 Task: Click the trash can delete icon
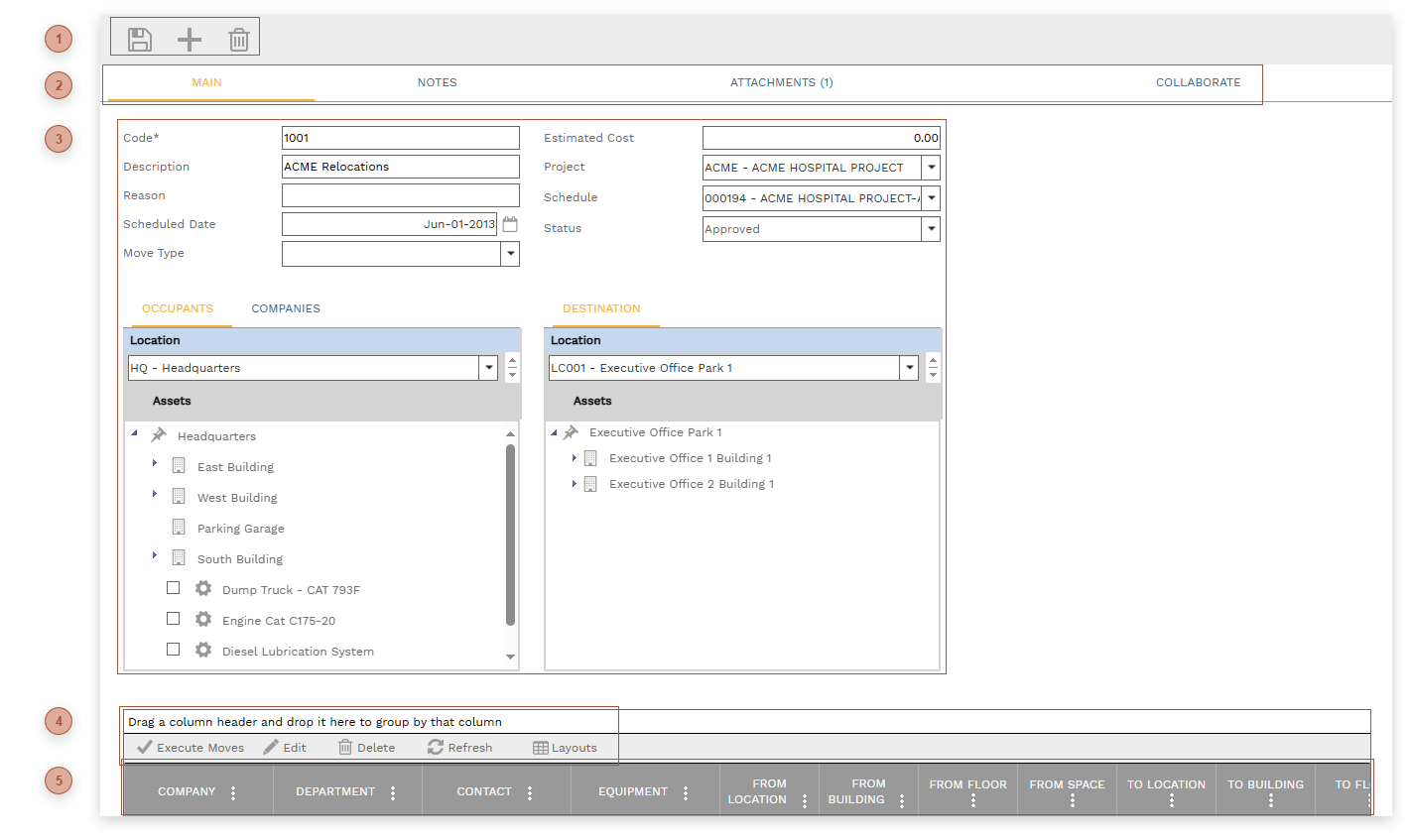coord(239,40)
